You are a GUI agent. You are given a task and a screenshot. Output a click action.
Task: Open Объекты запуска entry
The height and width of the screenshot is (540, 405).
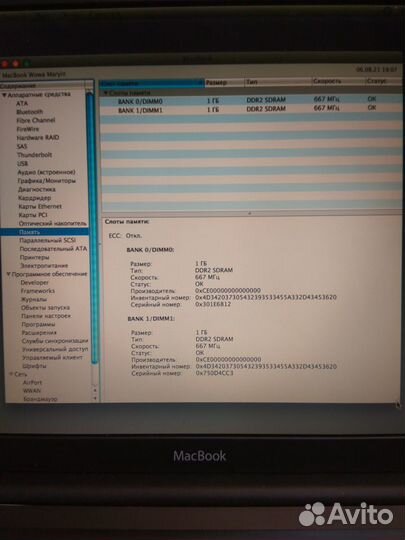(45, 308)
